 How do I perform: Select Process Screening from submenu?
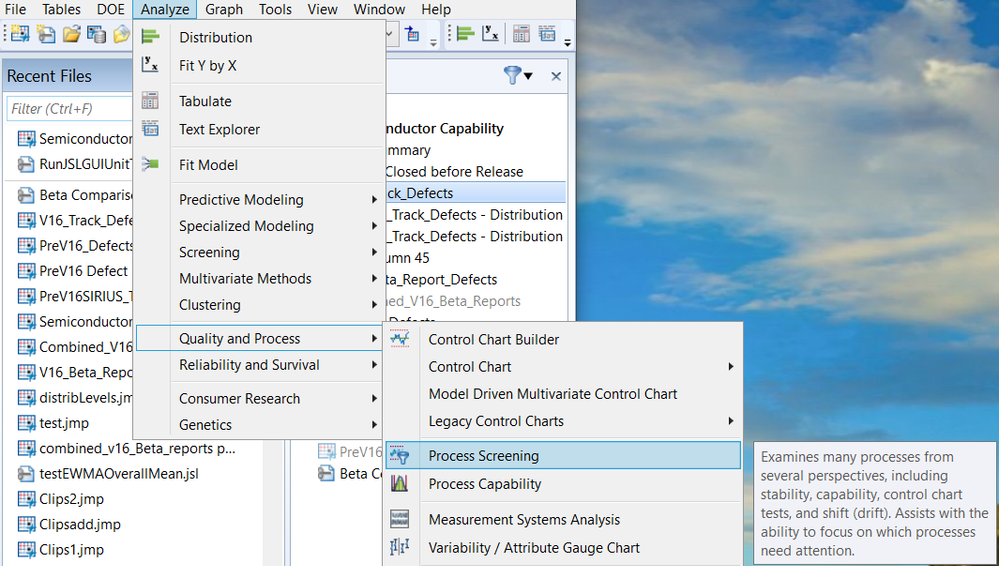click(x=563, y=455)
